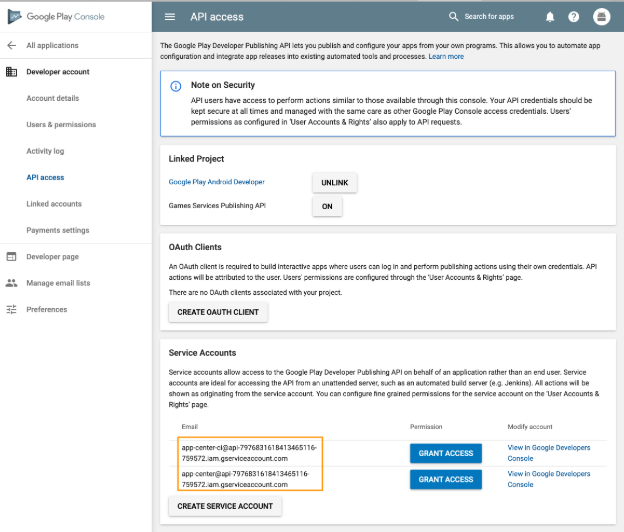Open the help question mark icon
The image size is (624, 532).
click(573, 17)
